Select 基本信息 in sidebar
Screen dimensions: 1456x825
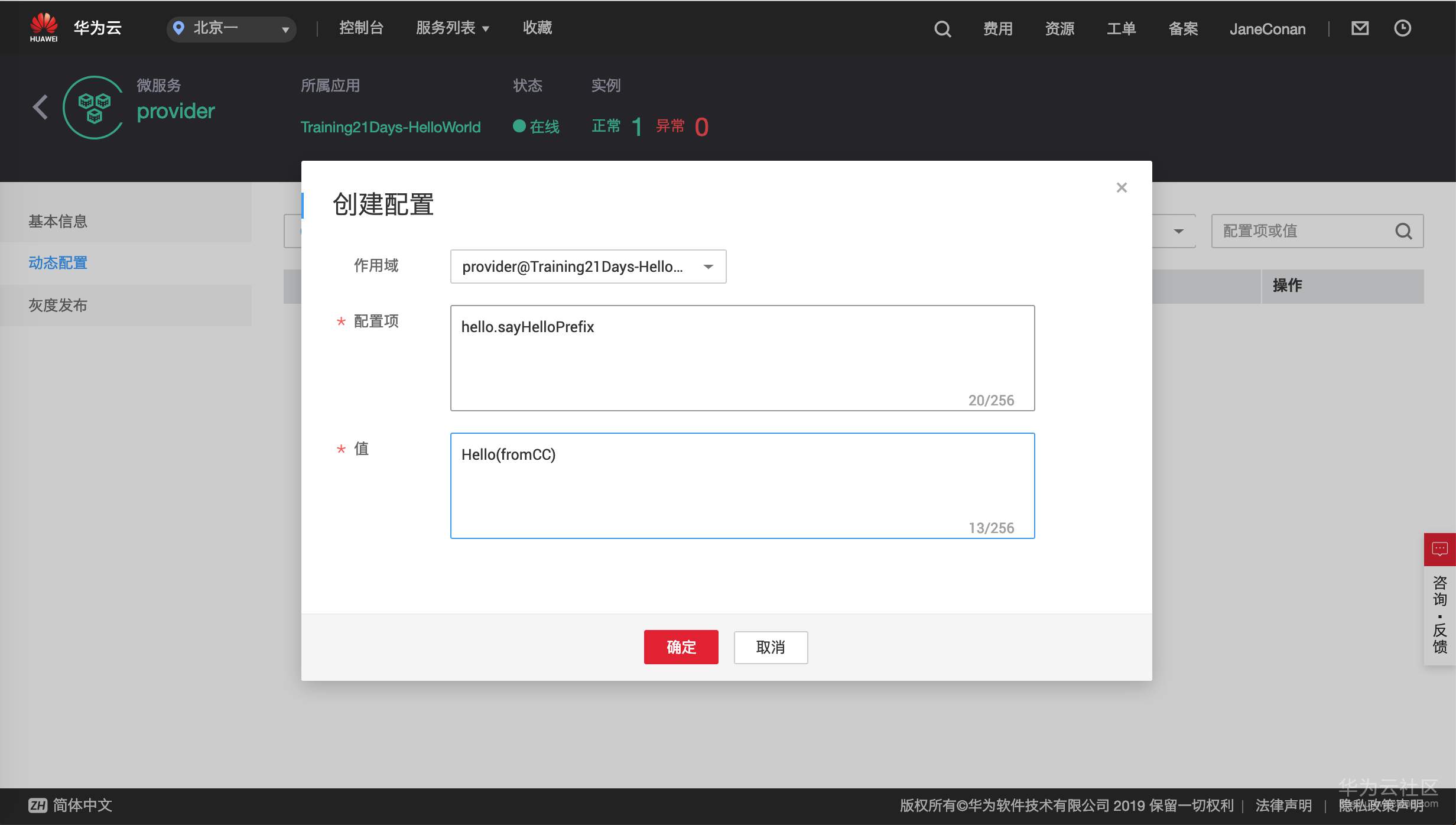coord(58,222)
